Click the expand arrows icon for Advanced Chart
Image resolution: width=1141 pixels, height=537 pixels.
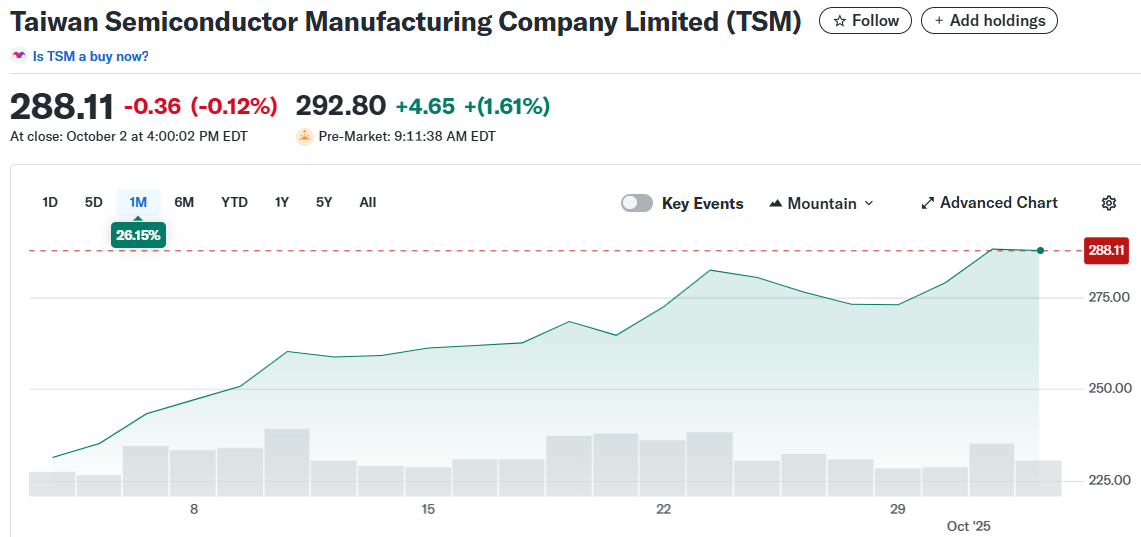pos(927,203)
